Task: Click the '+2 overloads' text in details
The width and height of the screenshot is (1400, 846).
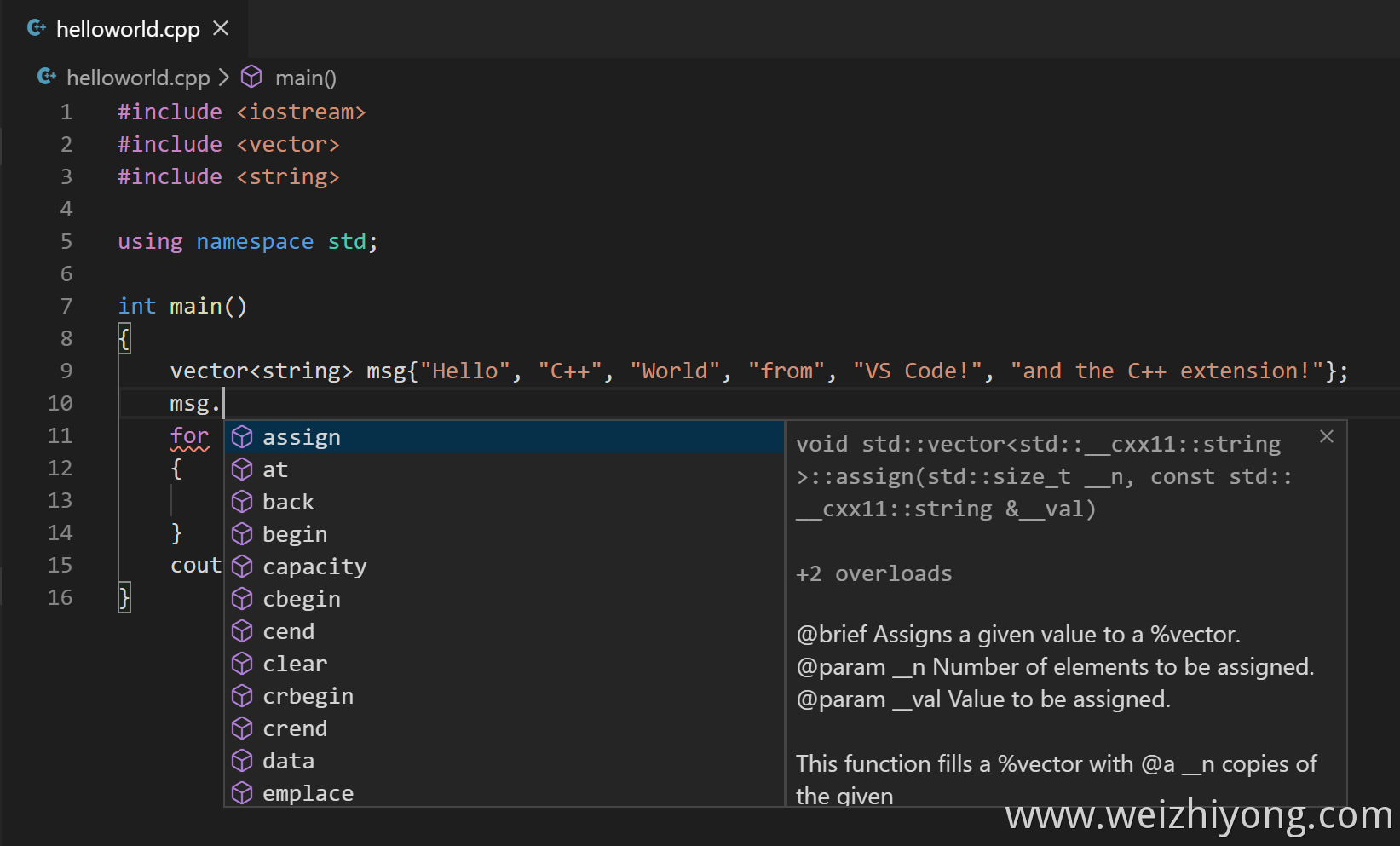Action: [873, 573]
